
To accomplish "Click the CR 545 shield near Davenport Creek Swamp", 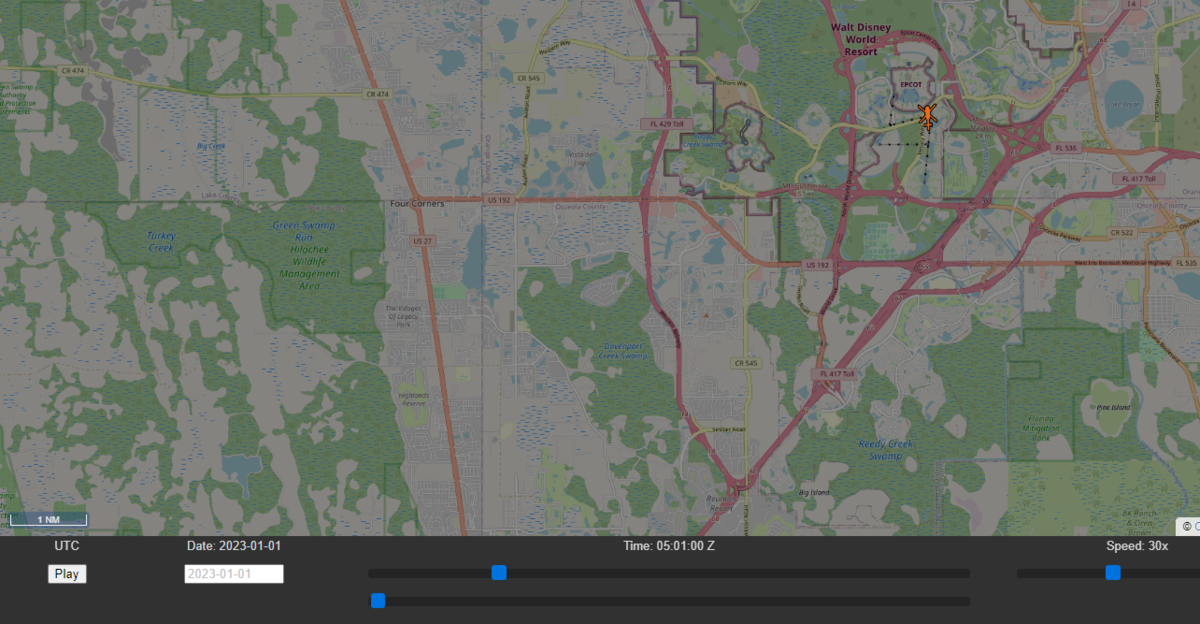I will pos(746,362).
